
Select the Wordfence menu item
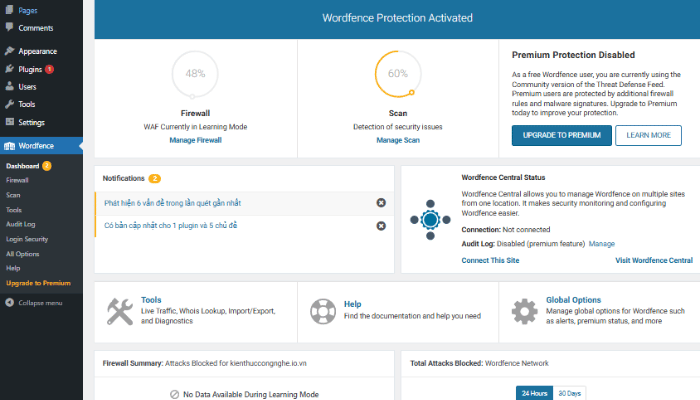(x=41, y=146)
